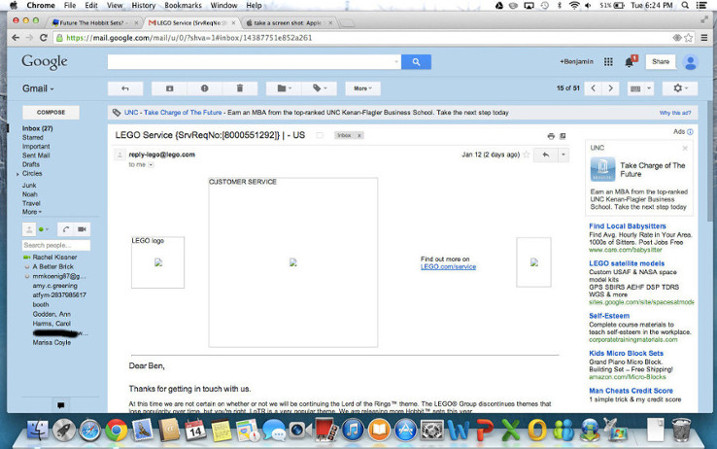This screenshot has height=449, width=717.
Task: Click the Google search button
Action: (416, 62)
